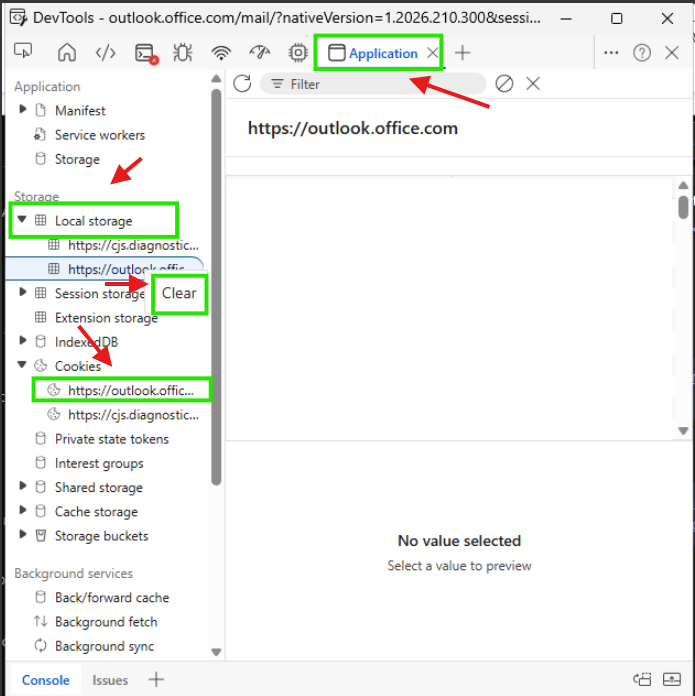695x696 pixels.
Task: Expand the Session storage arrow
Action: pos(22,292)
